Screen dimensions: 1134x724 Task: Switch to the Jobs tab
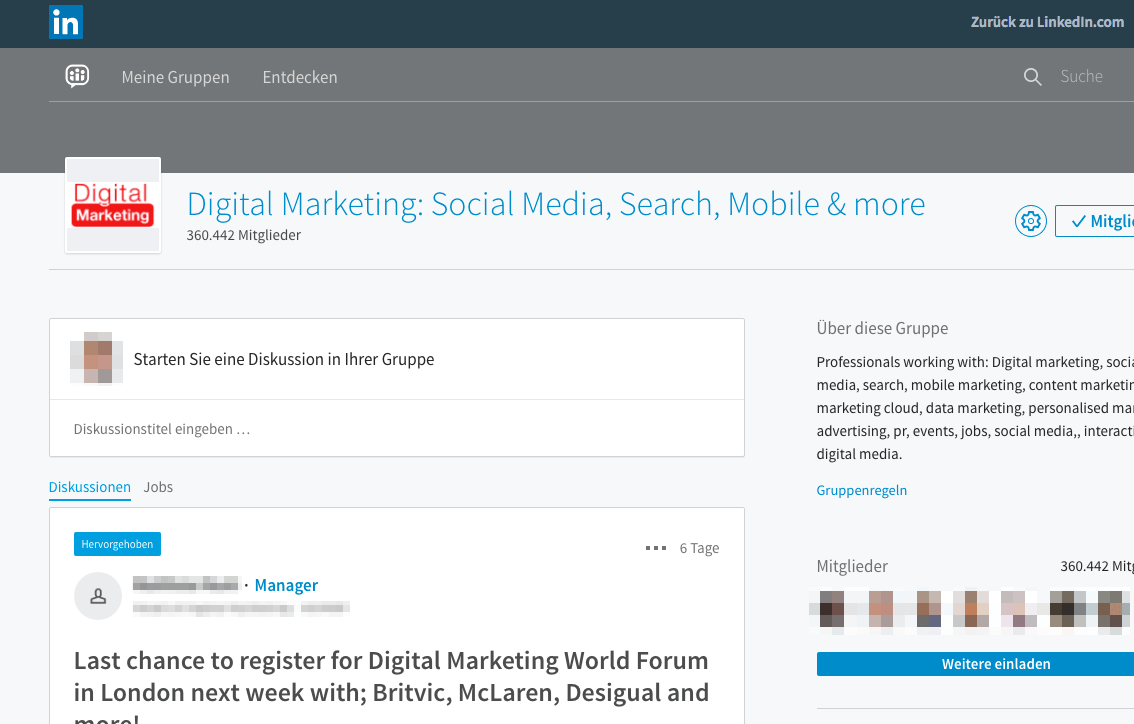[x=158, y=487]
